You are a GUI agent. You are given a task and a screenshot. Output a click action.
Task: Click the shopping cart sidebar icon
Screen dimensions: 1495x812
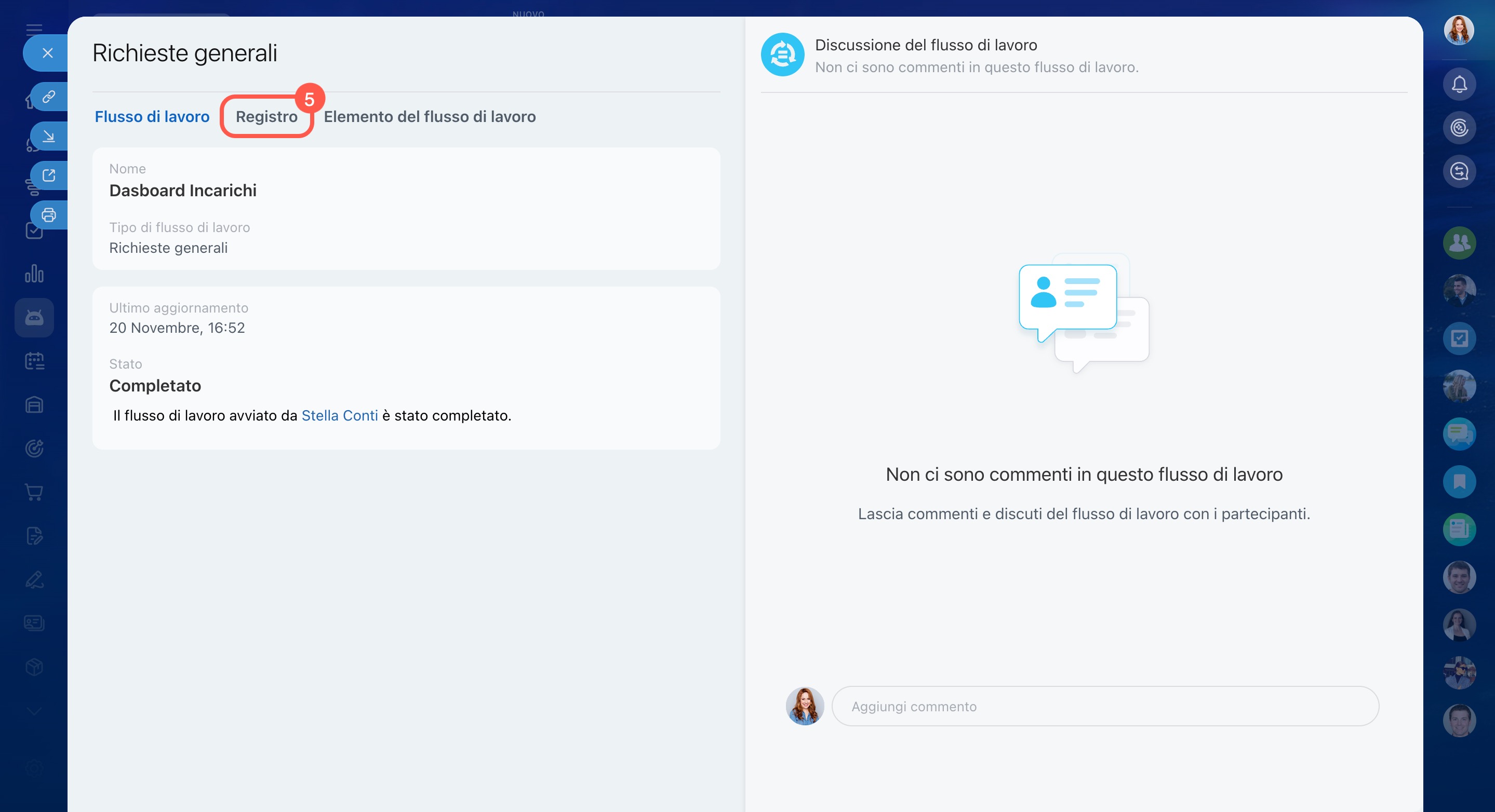(34, 492)
